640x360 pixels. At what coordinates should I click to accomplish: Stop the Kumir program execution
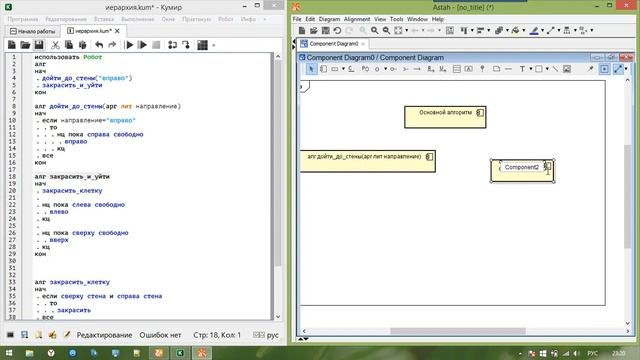[156, 45]
